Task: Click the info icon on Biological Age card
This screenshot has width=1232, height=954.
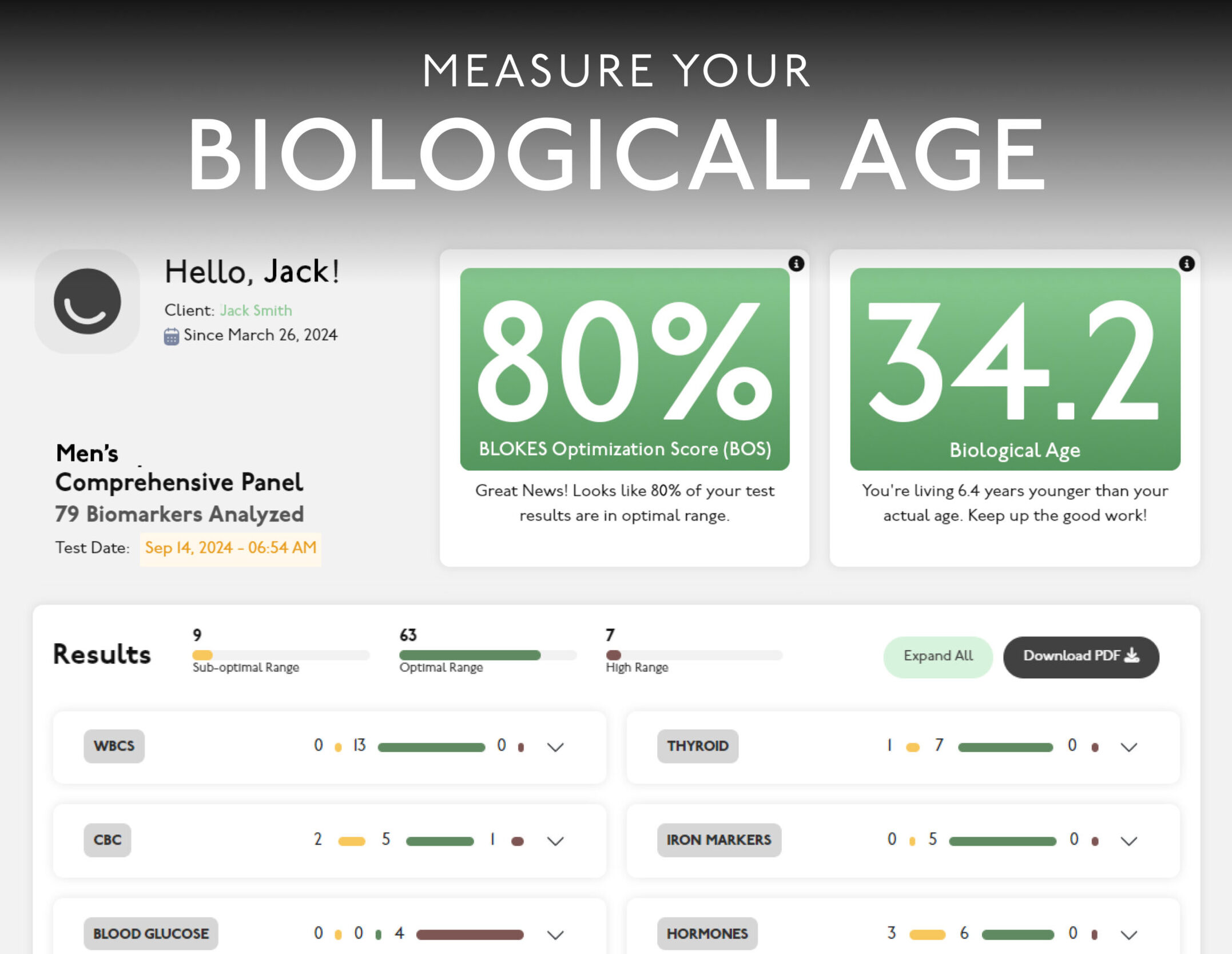Action: [1187, 264]
